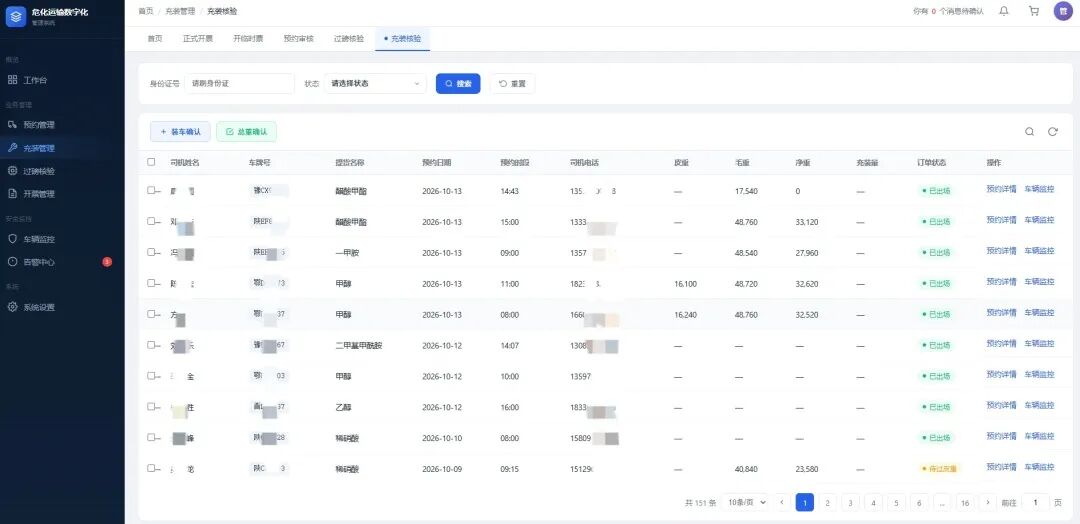Click the wrench icon beside 充装管理
The width and height of the screenshot is (1080, 524).
(12, 147)
